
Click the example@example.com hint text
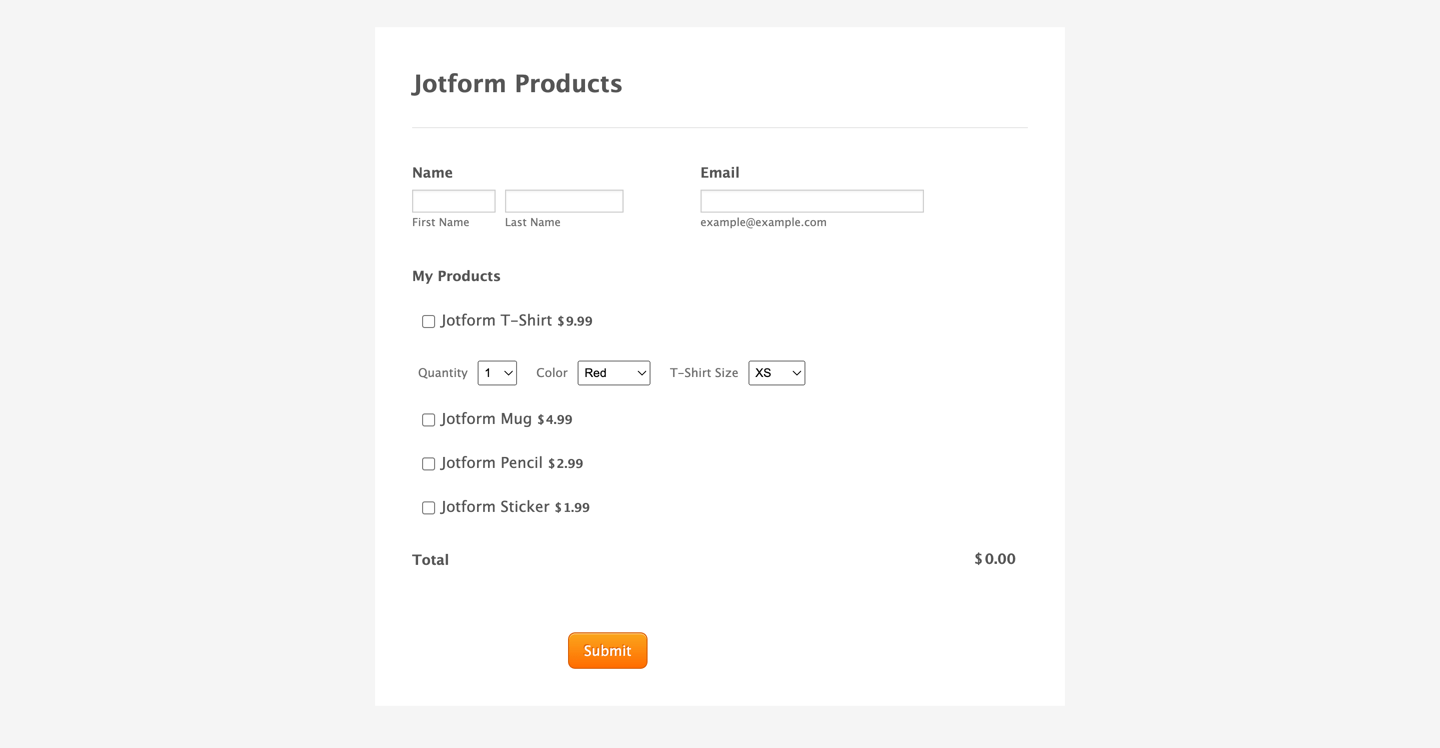(x=763, y=223)
